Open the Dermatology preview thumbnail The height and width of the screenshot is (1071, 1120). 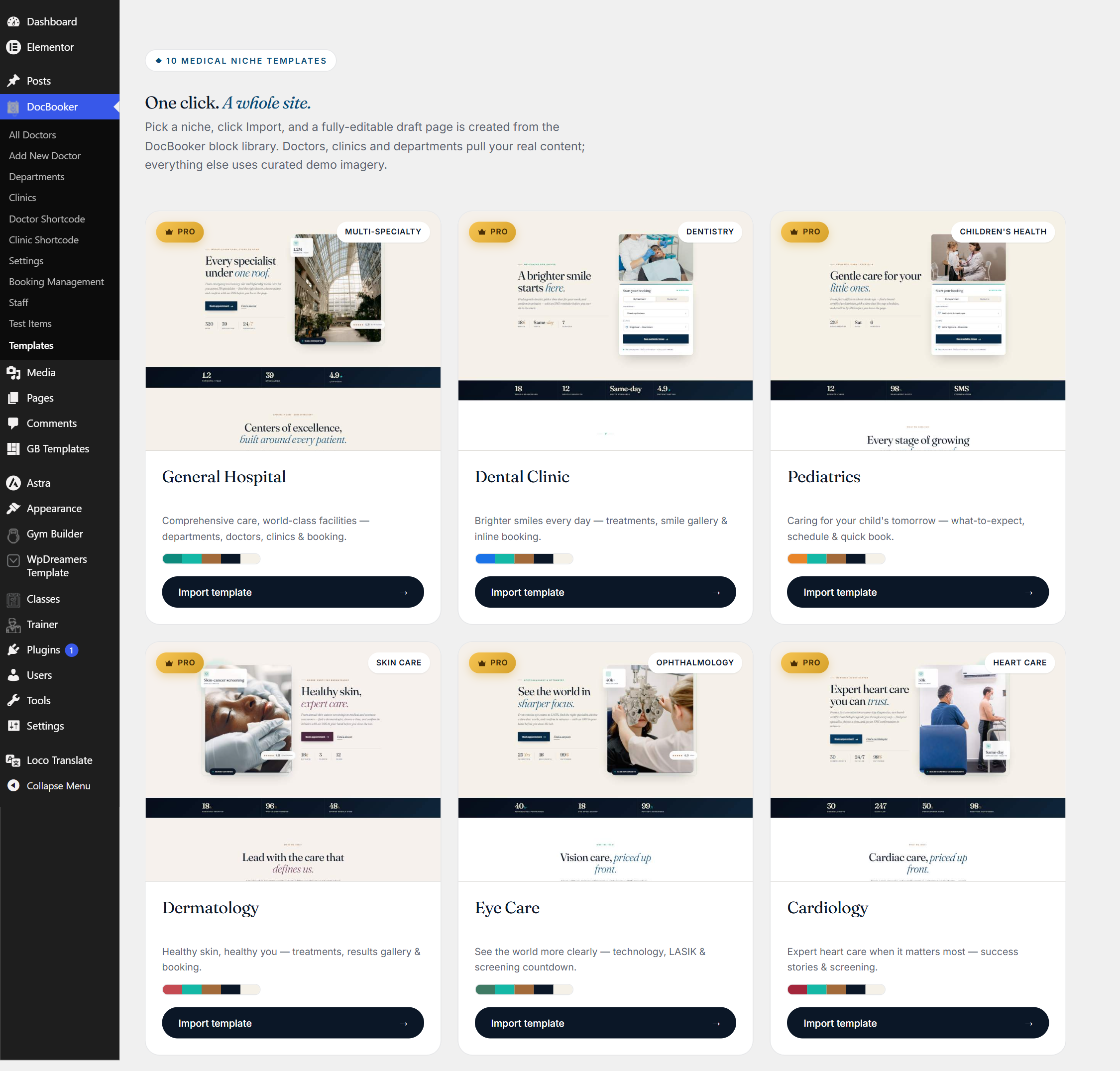[x=293, y=762]
